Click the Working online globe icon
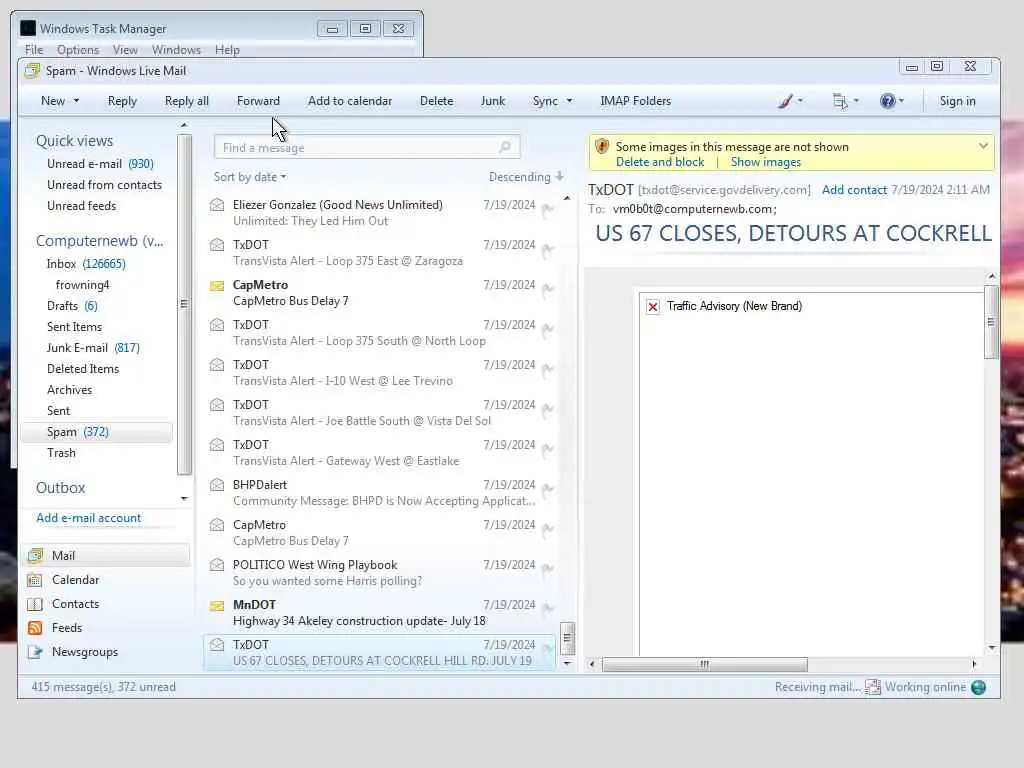Image resolution: width=1024 pixels, height=768 pixels. [x=978, y=687]
